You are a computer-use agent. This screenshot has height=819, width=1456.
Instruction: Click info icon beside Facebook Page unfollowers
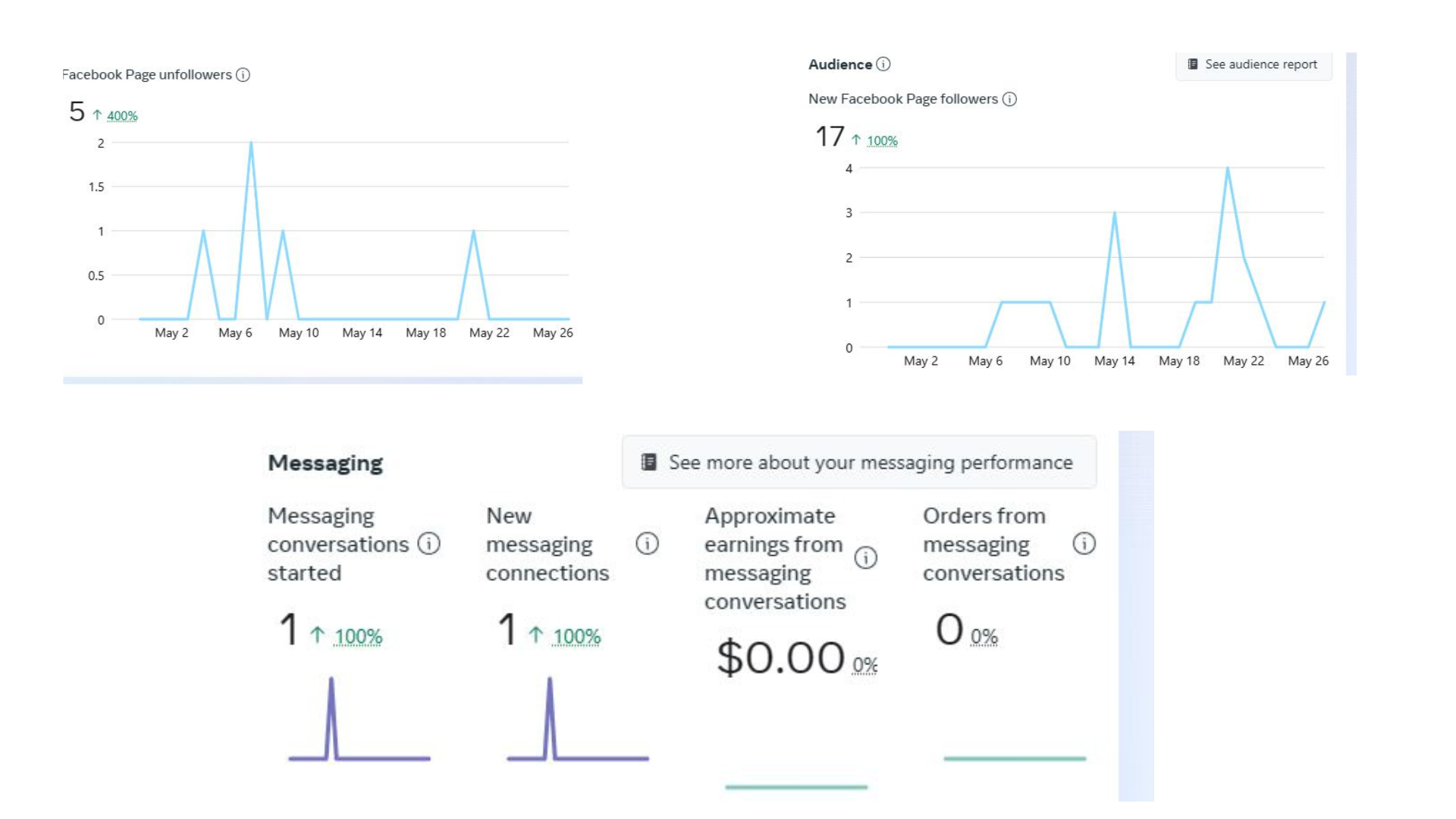coord(243,74)
